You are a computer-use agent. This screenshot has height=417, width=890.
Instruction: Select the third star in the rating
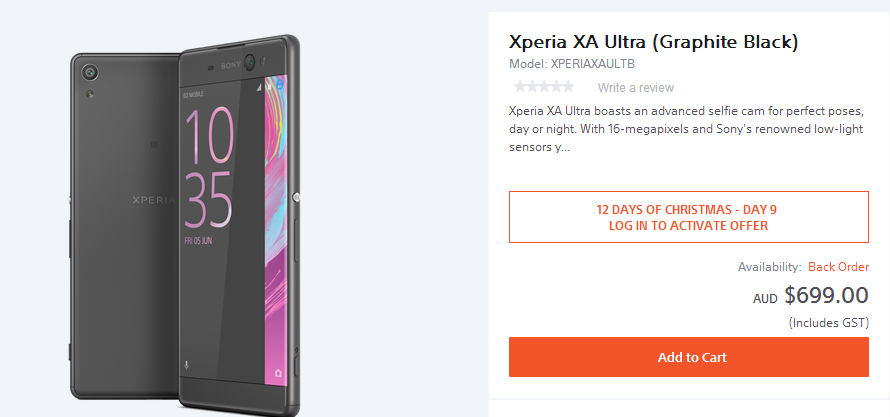coord(544,87)
